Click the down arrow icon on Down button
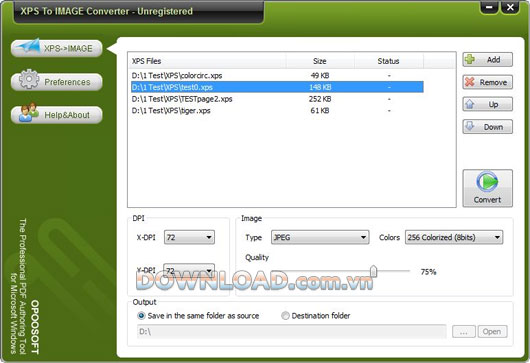This screenshot has width=530, height=363. (470, 126)
